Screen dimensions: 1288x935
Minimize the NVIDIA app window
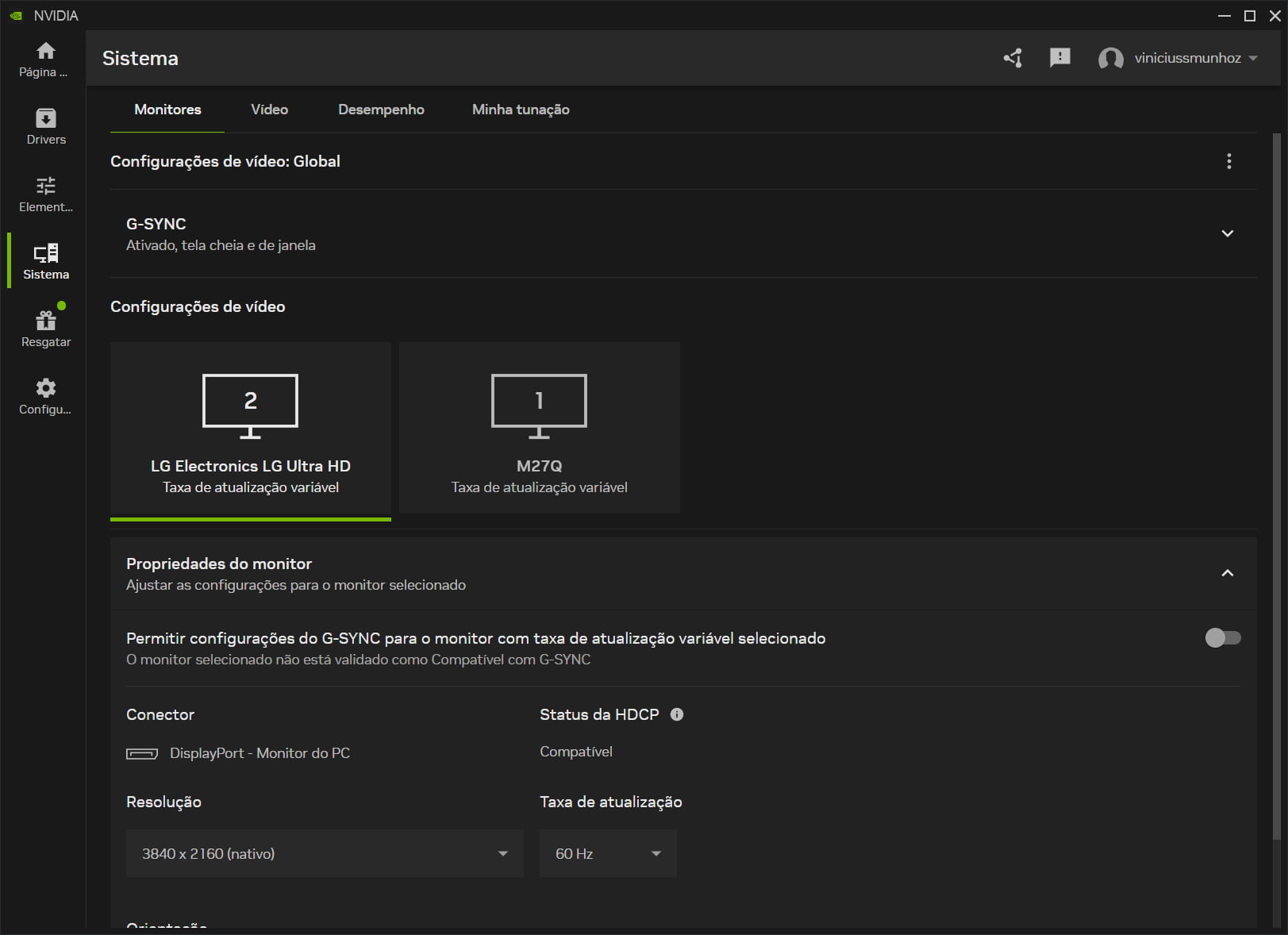click(1225, 16)
